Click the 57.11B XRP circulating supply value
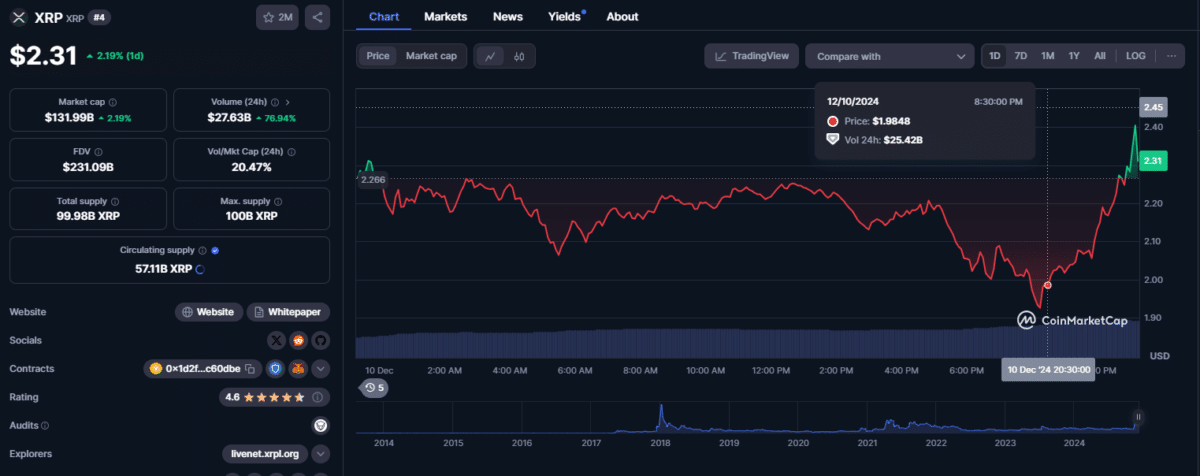1200x476 pixels. point(163,269)
